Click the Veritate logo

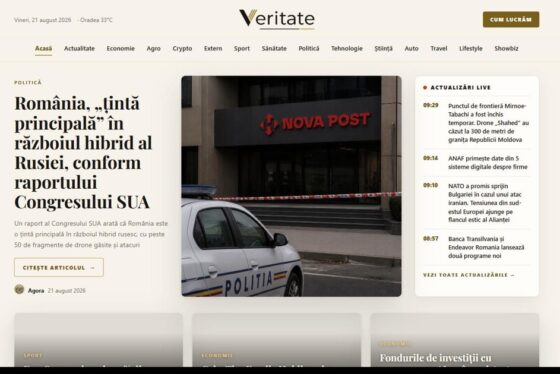pyautogui.click(x=277, y=19)
